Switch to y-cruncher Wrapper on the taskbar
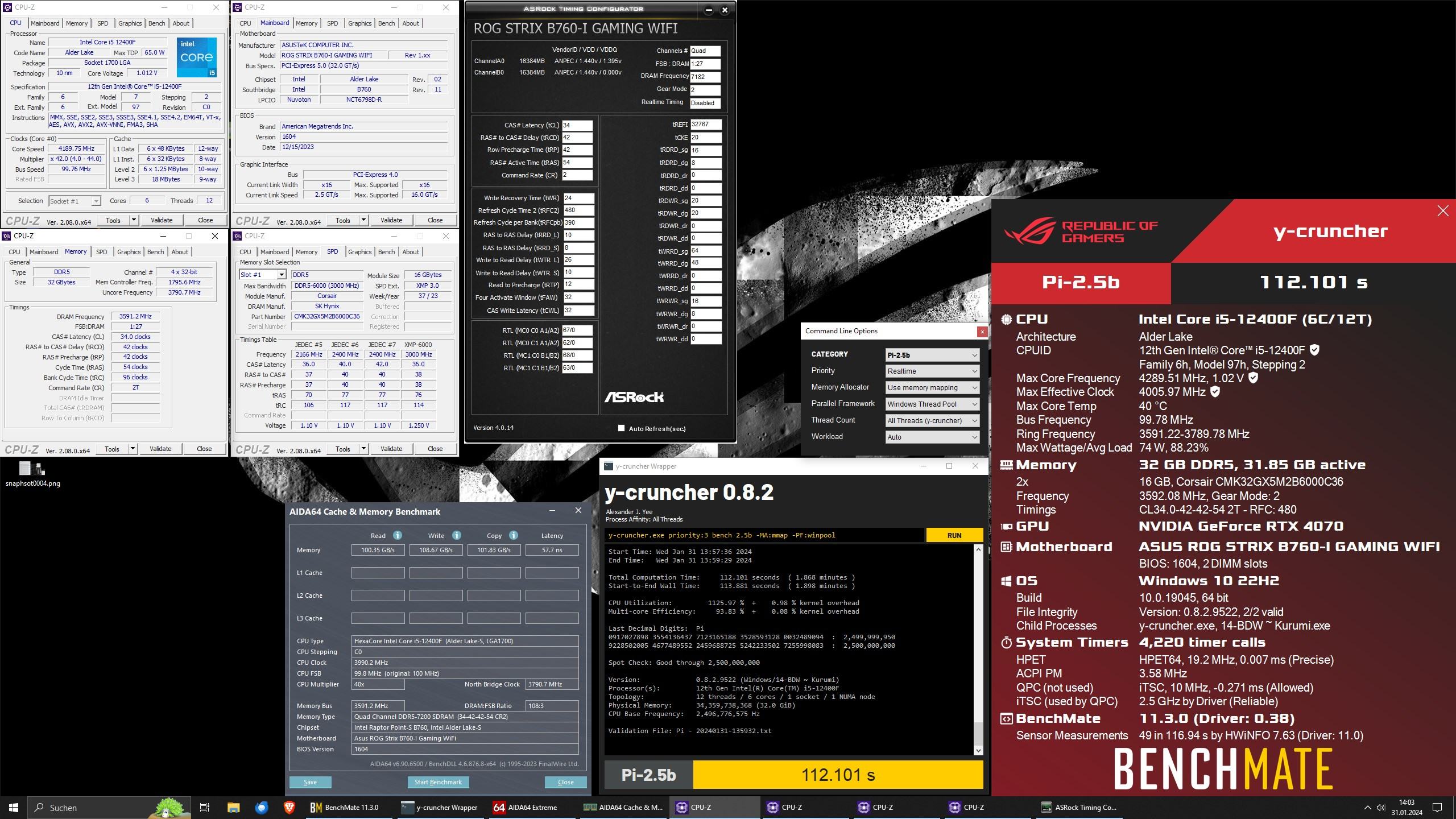The height and width of the screenshot is (819, 1456). tap(440, 807)
